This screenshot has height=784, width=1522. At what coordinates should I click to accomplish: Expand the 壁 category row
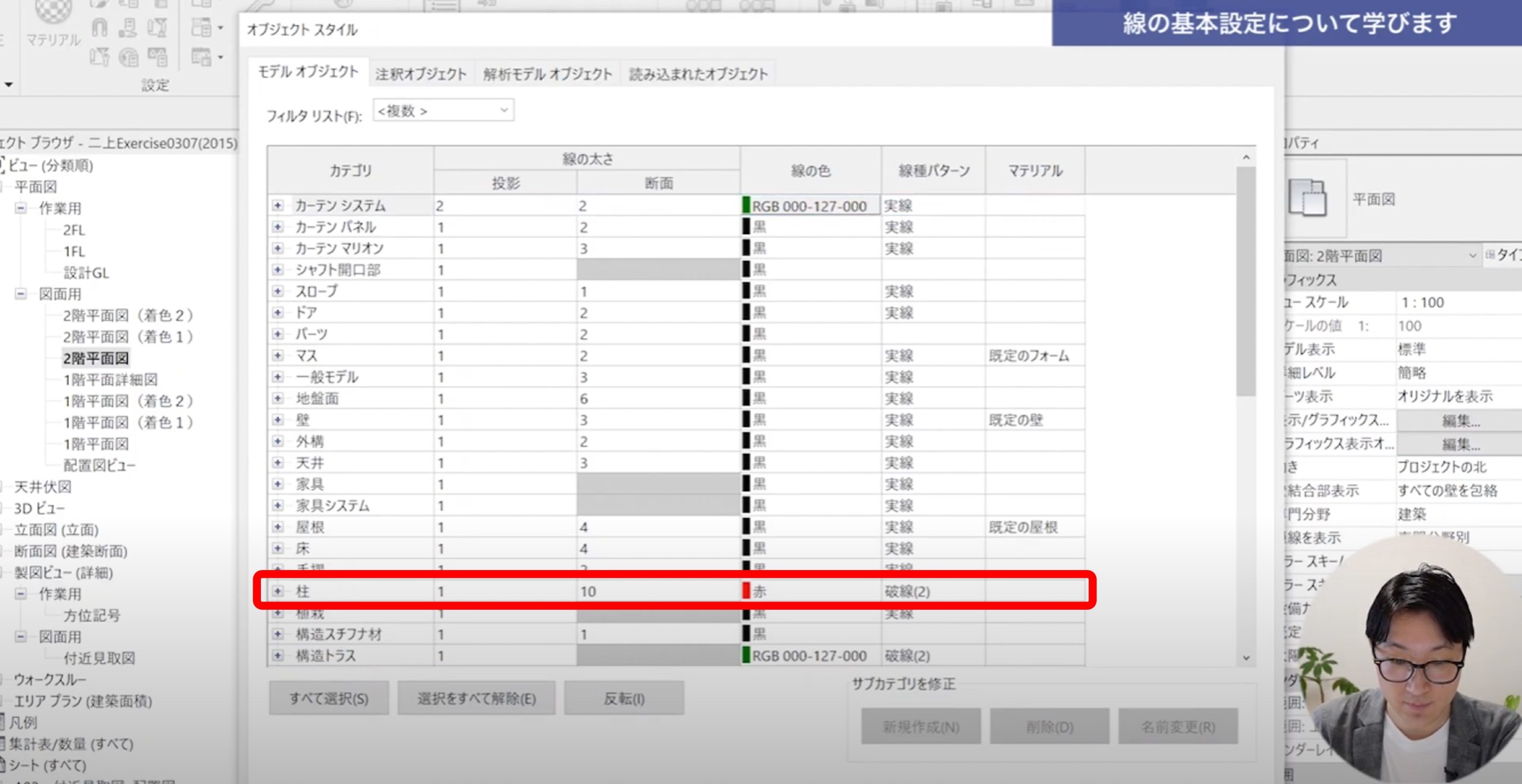[x=278, y=420]
